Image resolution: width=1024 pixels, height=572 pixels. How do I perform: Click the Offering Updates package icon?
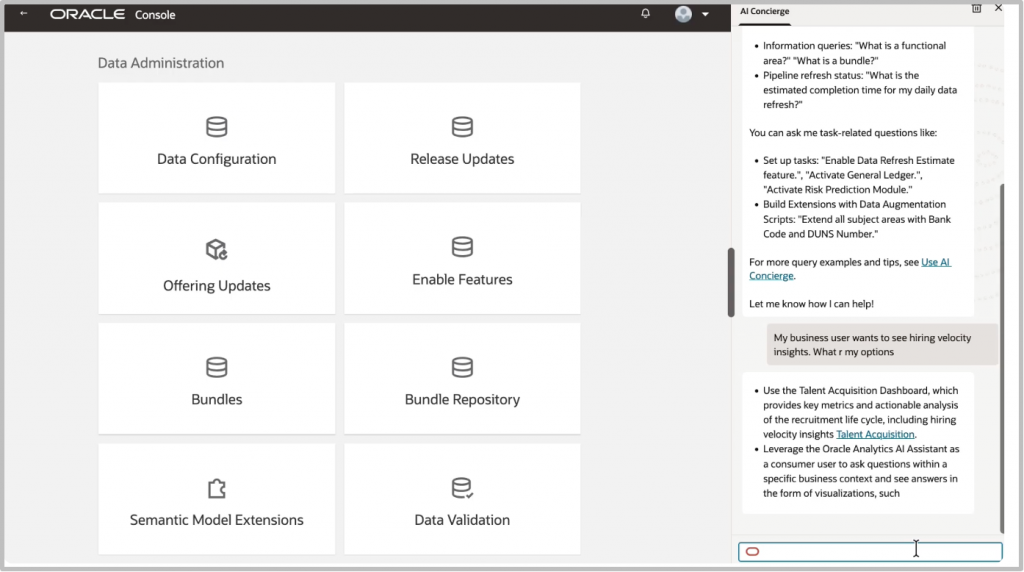pyautogui.click(x=216, y=249)
